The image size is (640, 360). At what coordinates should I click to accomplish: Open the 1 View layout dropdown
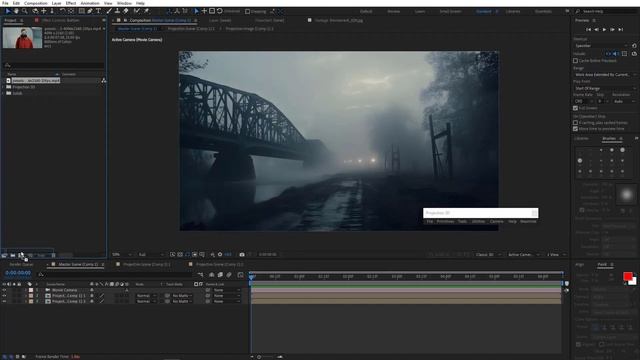(x=556, y=255)
